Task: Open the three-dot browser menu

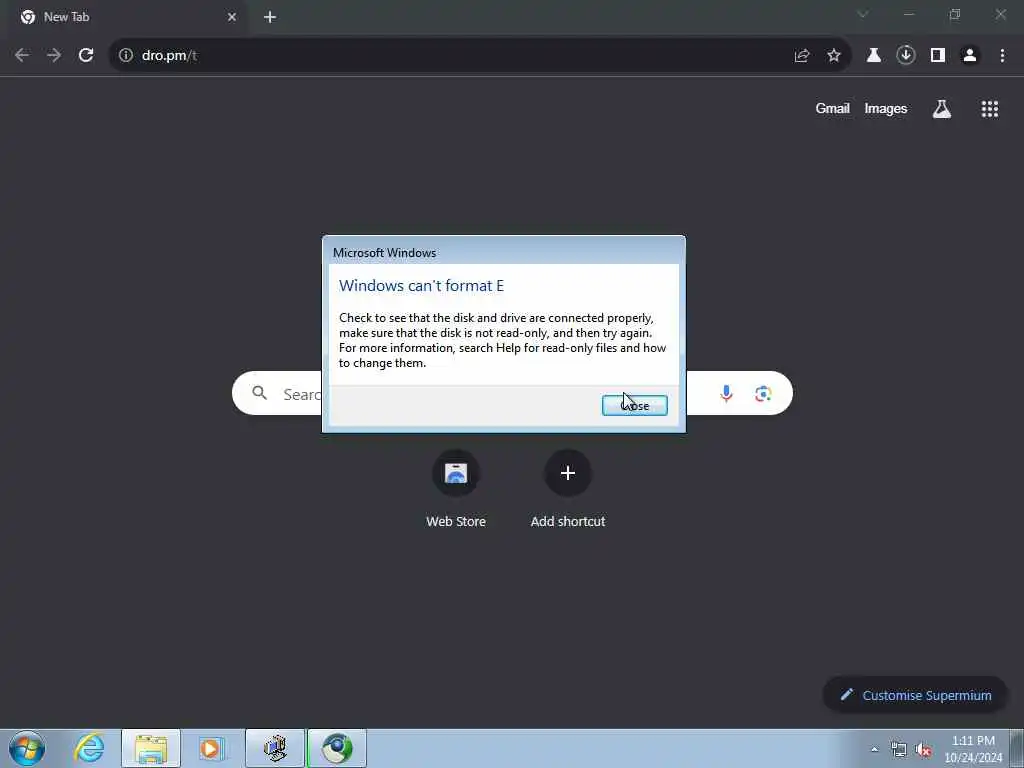Action: pos(1002,56)
